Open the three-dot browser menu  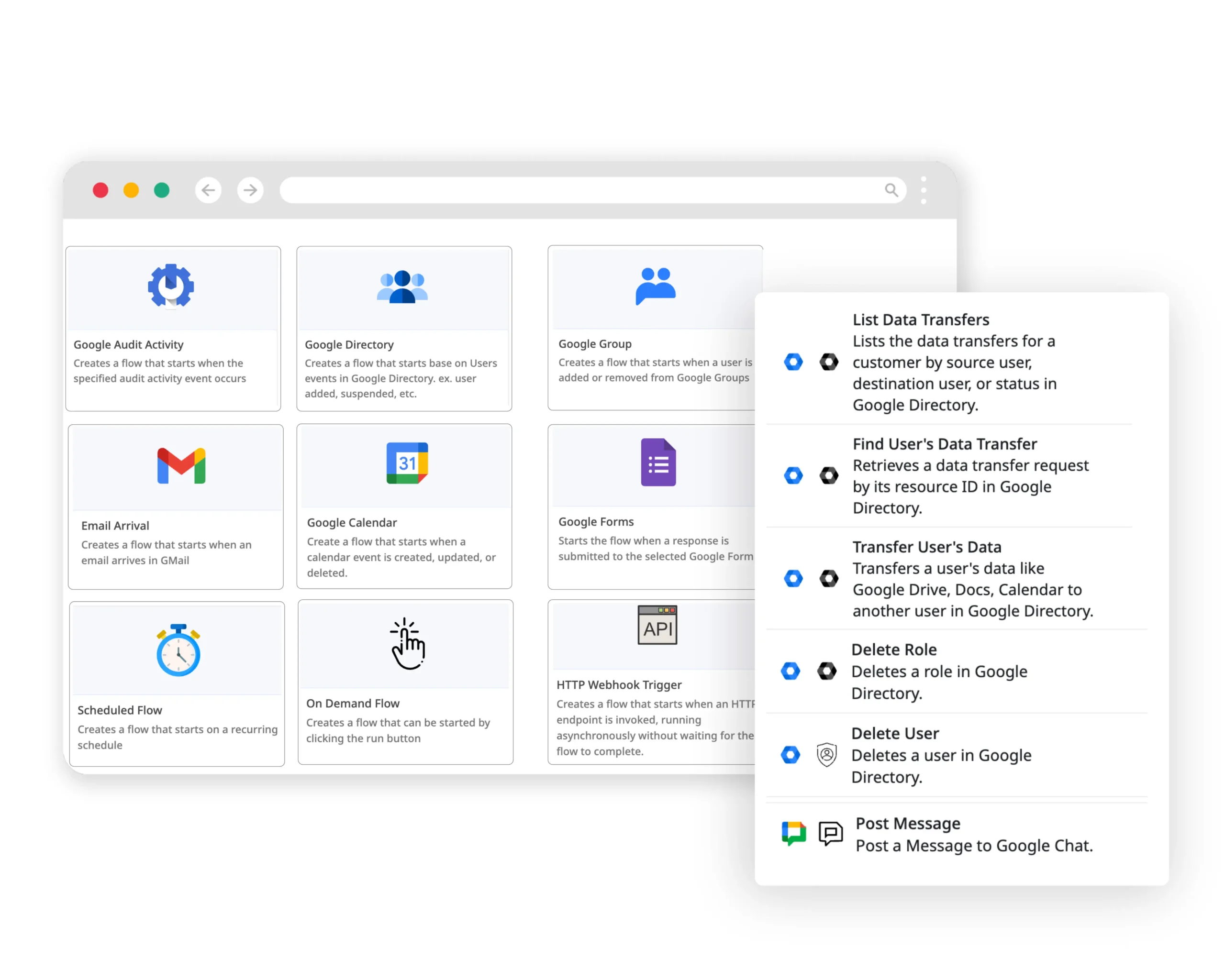point(923,190)
